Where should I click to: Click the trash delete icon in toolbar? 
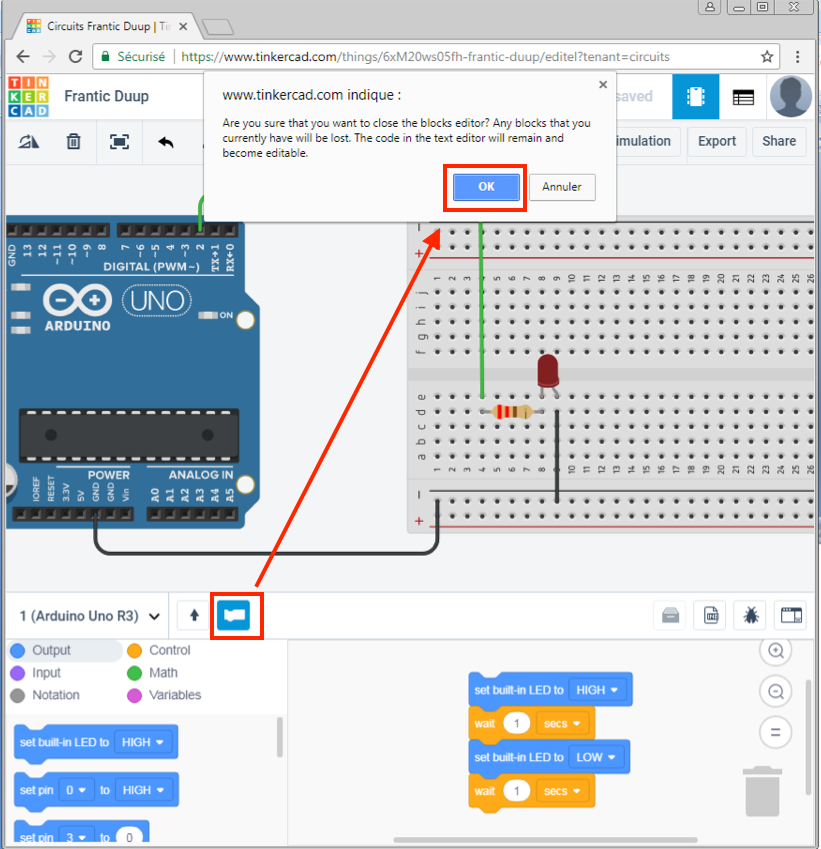click(74, 142)
